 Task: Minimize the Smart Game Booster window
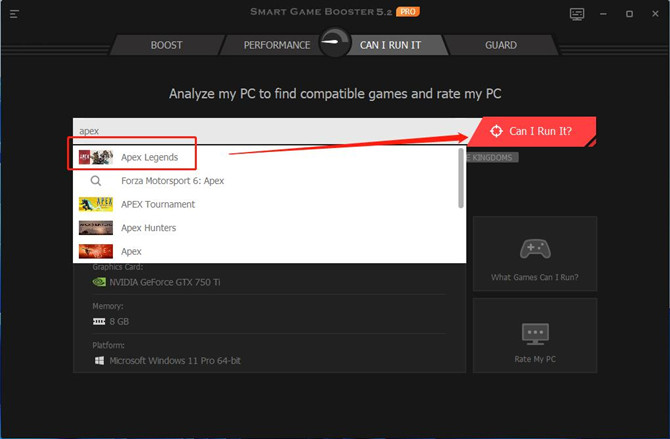603,14
